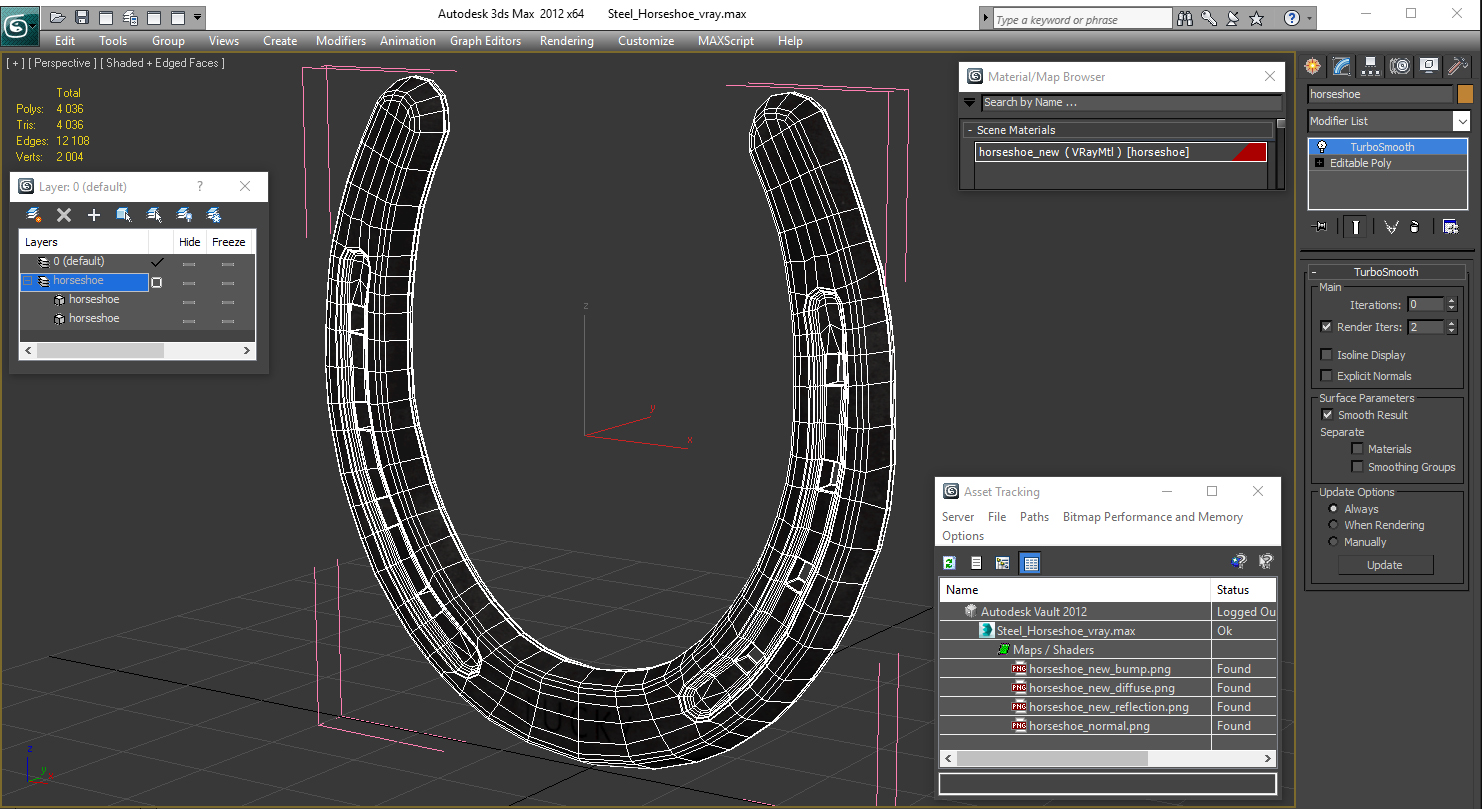
Task: Enable Separate by Smoothing Groups checkbox
Action: tap(1357, 467)
